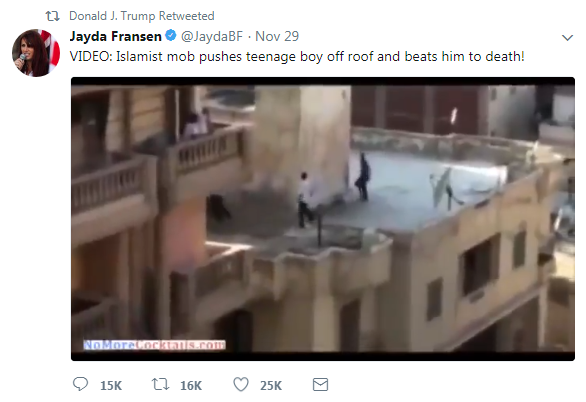Click the NoMoreCocktails.com watermark in the video
This screenshot has width=586, height=402.
tap(154, 344)
